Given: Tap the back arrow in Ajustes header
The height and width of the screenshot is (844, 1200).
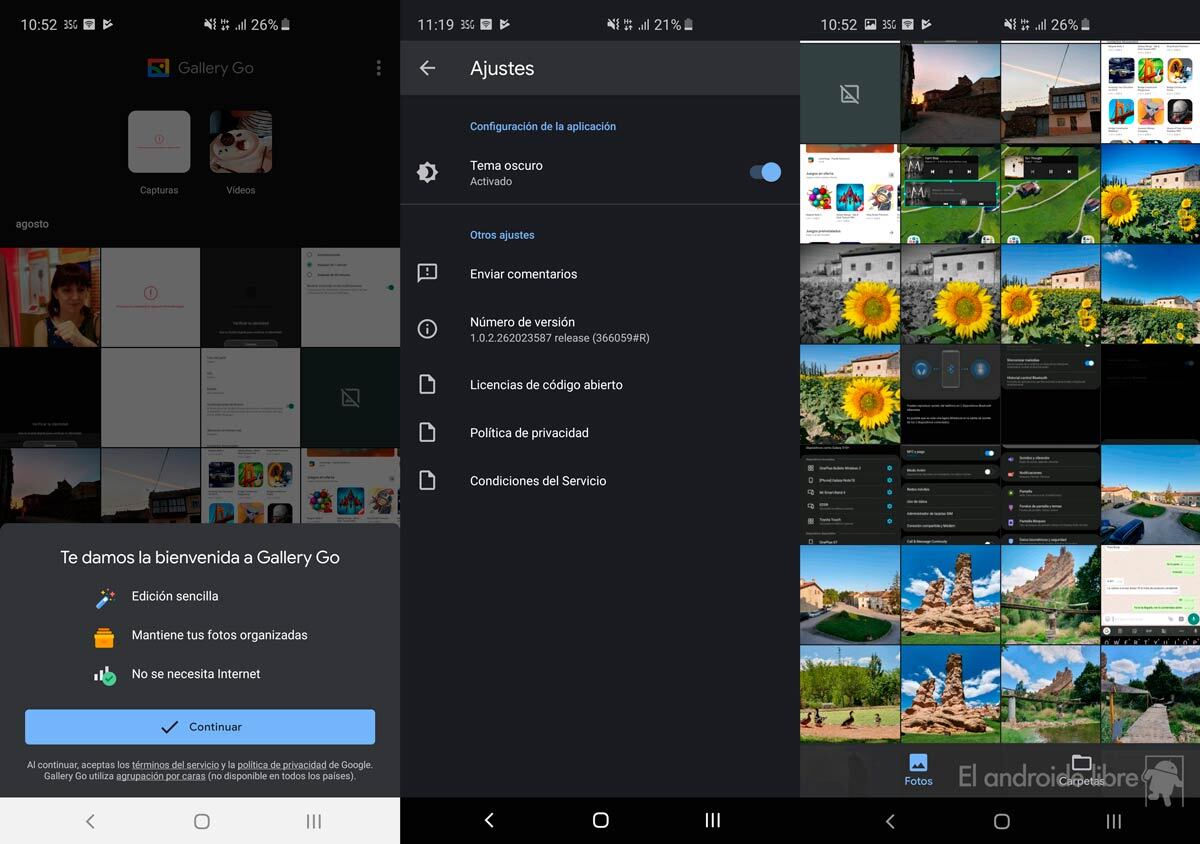Looking at the screenshot, I should [427, 68].
